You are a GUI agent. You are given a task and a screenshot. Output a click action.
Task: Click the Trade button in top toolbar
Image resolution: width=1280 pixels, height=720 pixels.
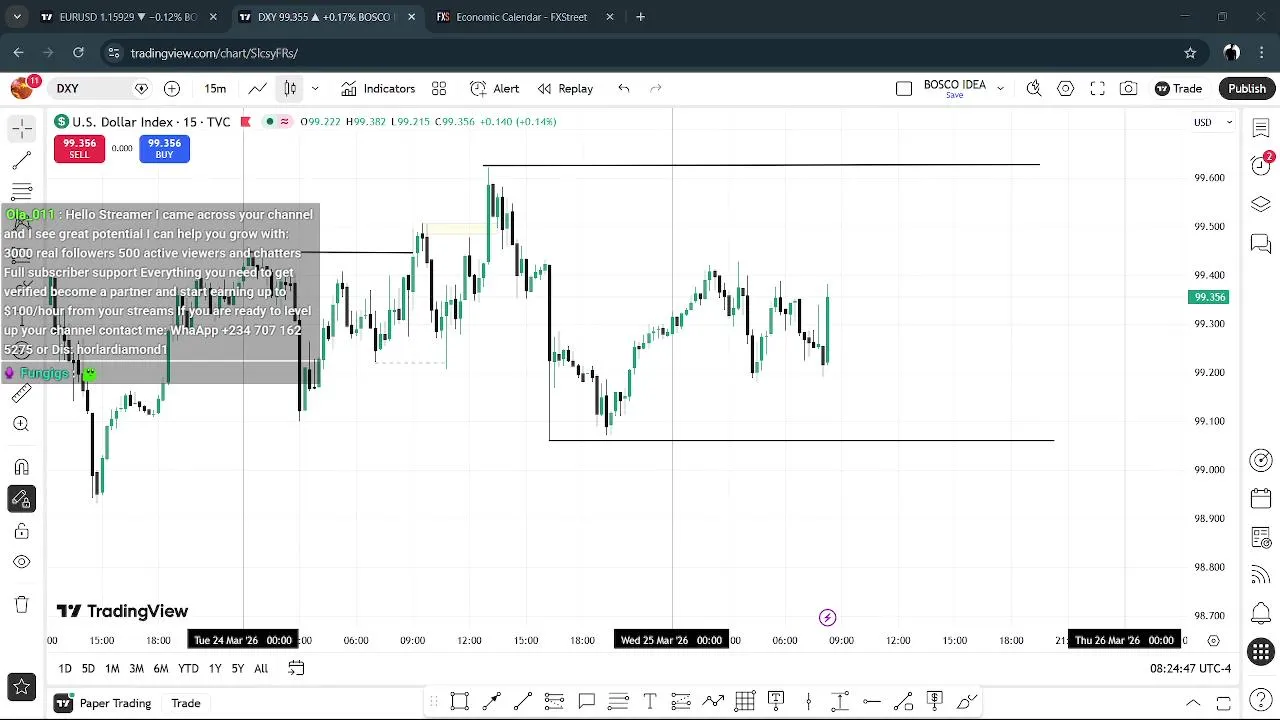click(x=1178, y=89)
